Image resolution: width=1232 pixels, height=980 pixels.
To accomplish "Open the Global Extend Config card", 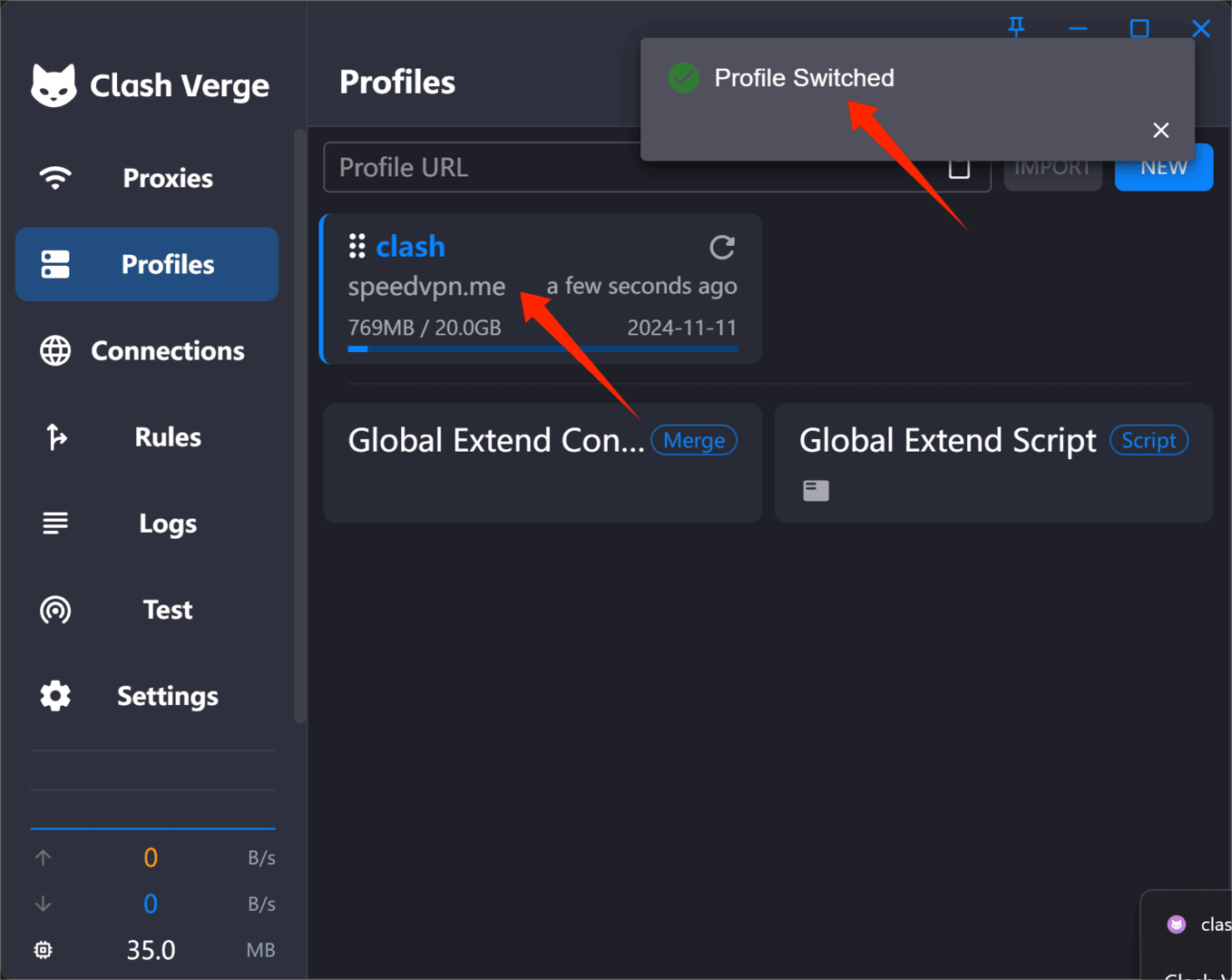I will coord(543,463).
